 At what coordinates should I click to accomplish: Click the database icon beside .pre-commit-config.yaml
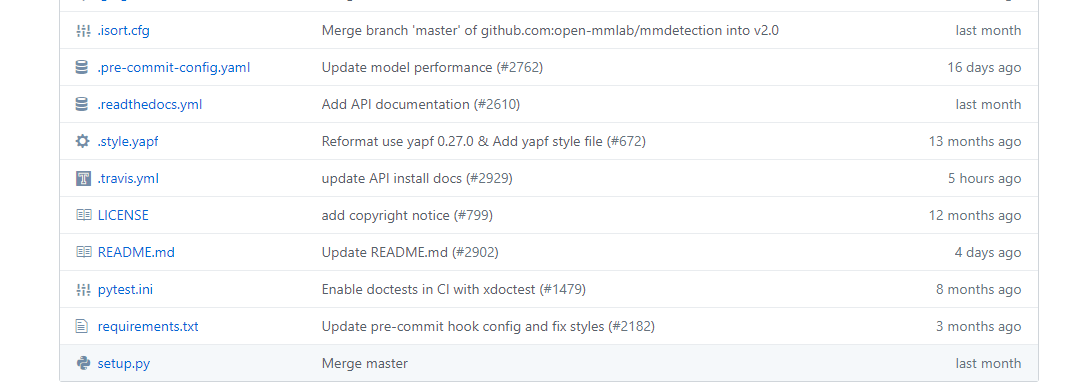[x=82, y=68]
